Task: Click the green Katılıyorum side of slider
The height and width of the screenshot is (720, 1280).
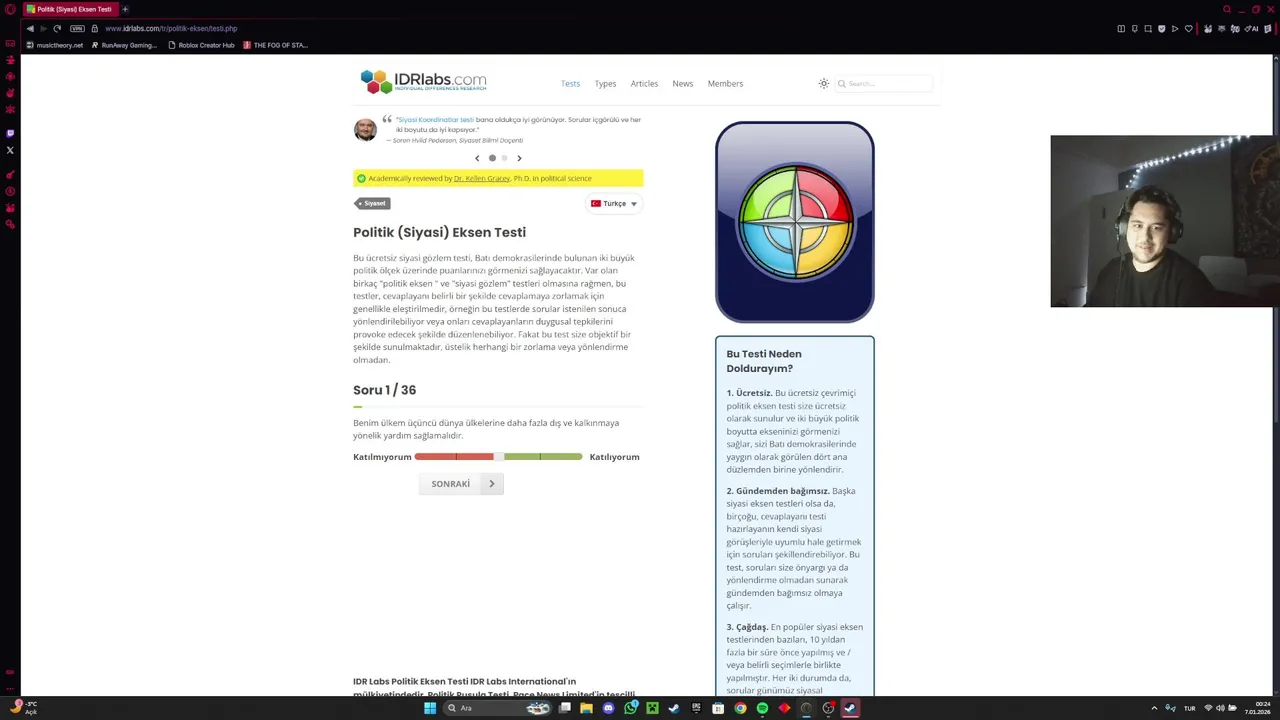Action: click(543, 457)
